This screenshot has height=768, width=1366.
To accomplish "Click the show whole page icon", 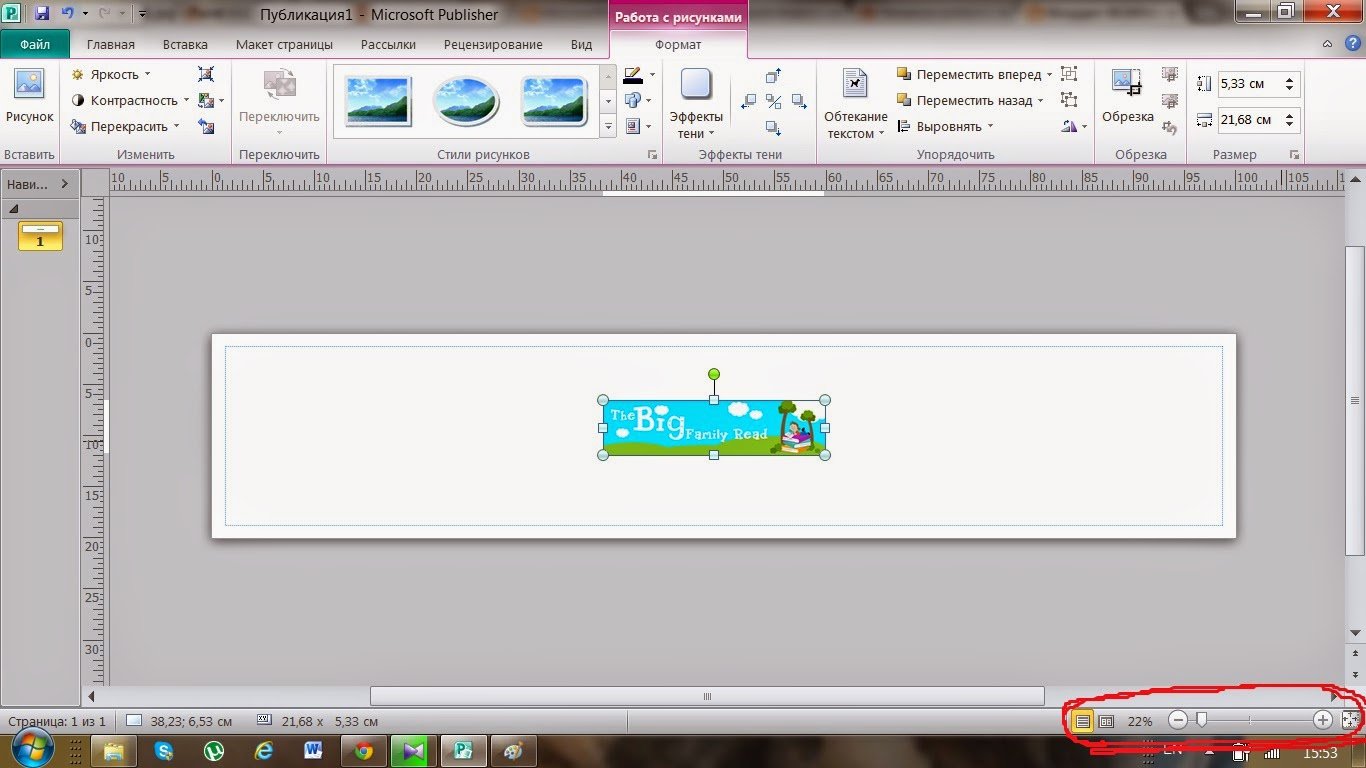I will [x=1350, y=720].
